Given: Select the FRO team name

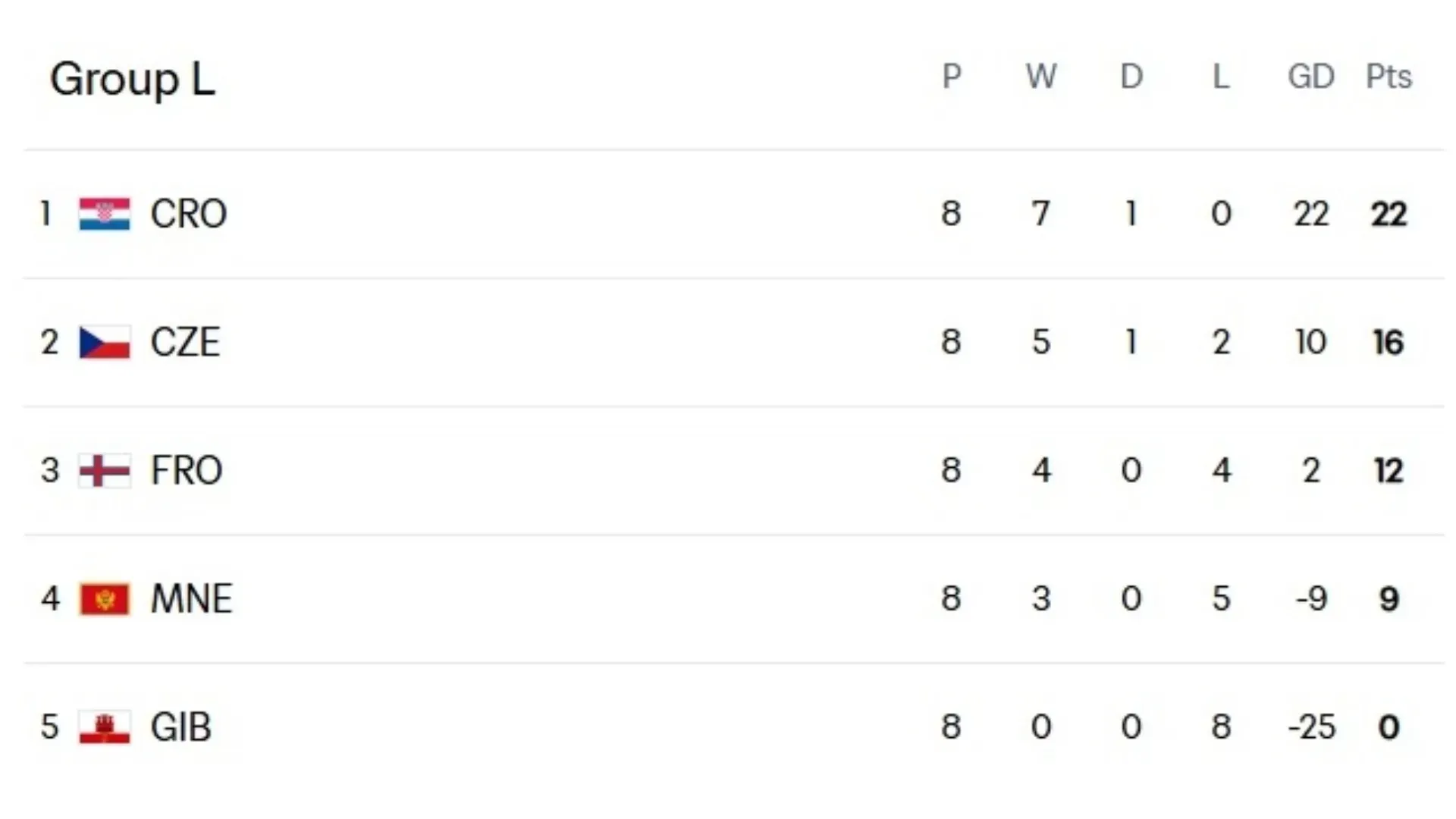Looking at the screenshot, I should [187, 471].
